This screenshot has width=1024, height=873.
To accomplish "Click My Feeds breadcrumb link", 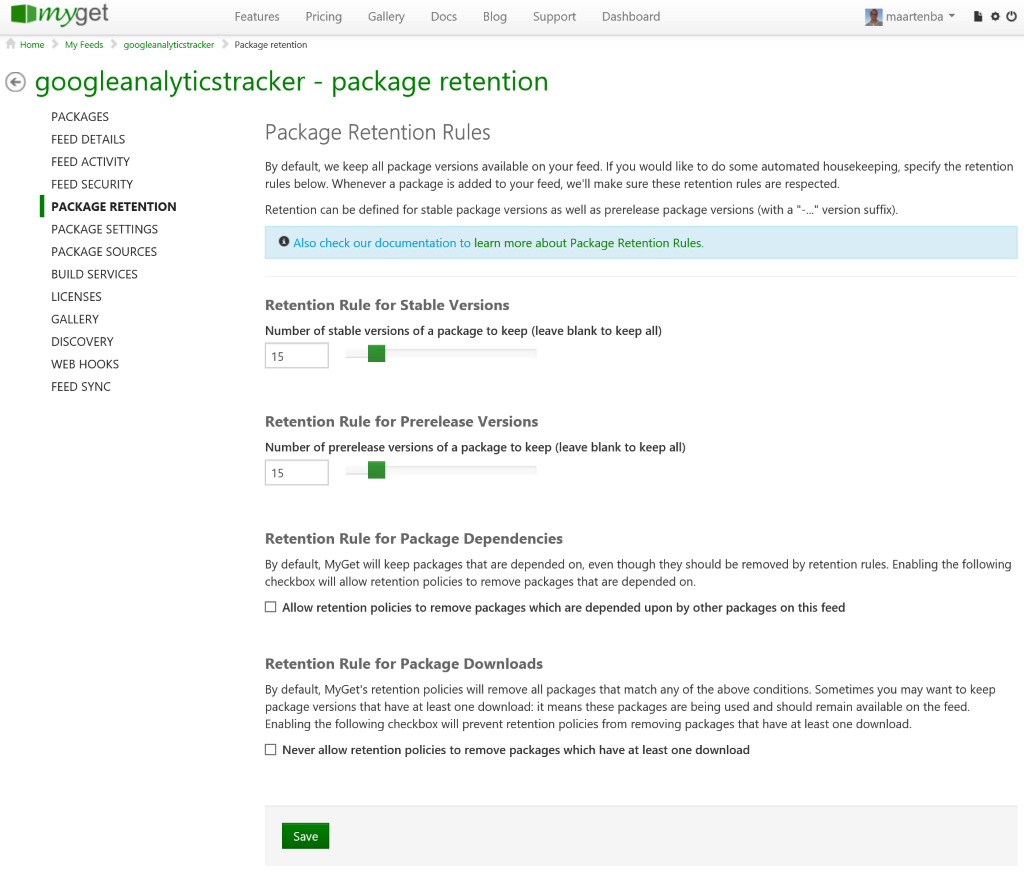I will pyautogui.click(x=84, y=45).
